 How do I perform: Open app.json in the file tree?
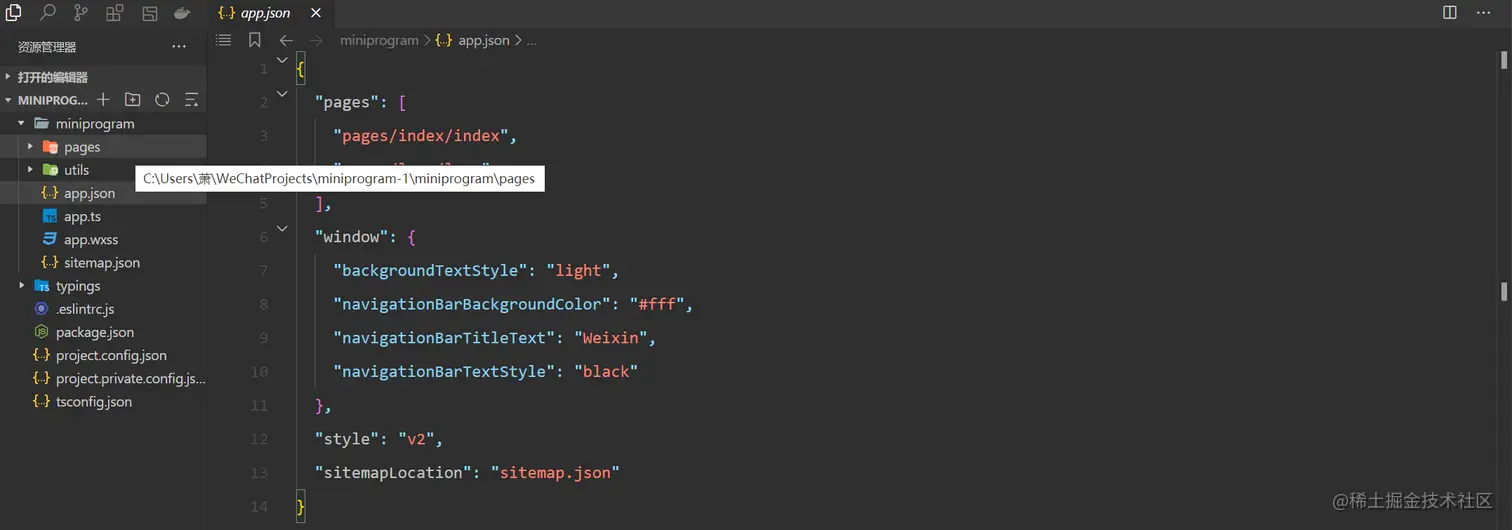click(x=103, y=193)
